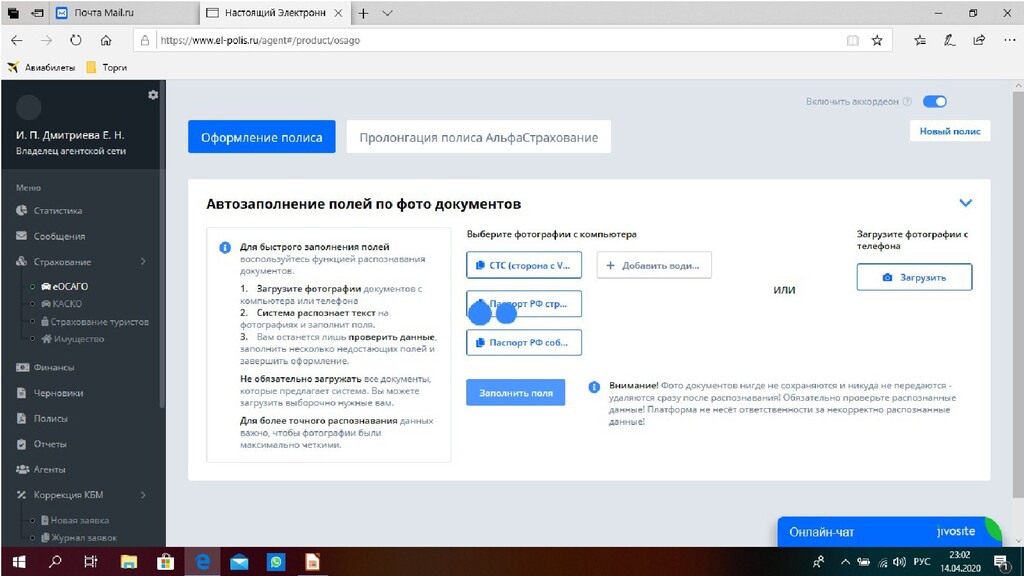
Task: Click the 'РУС' language indicator
Action: click(x=922, y=562)
